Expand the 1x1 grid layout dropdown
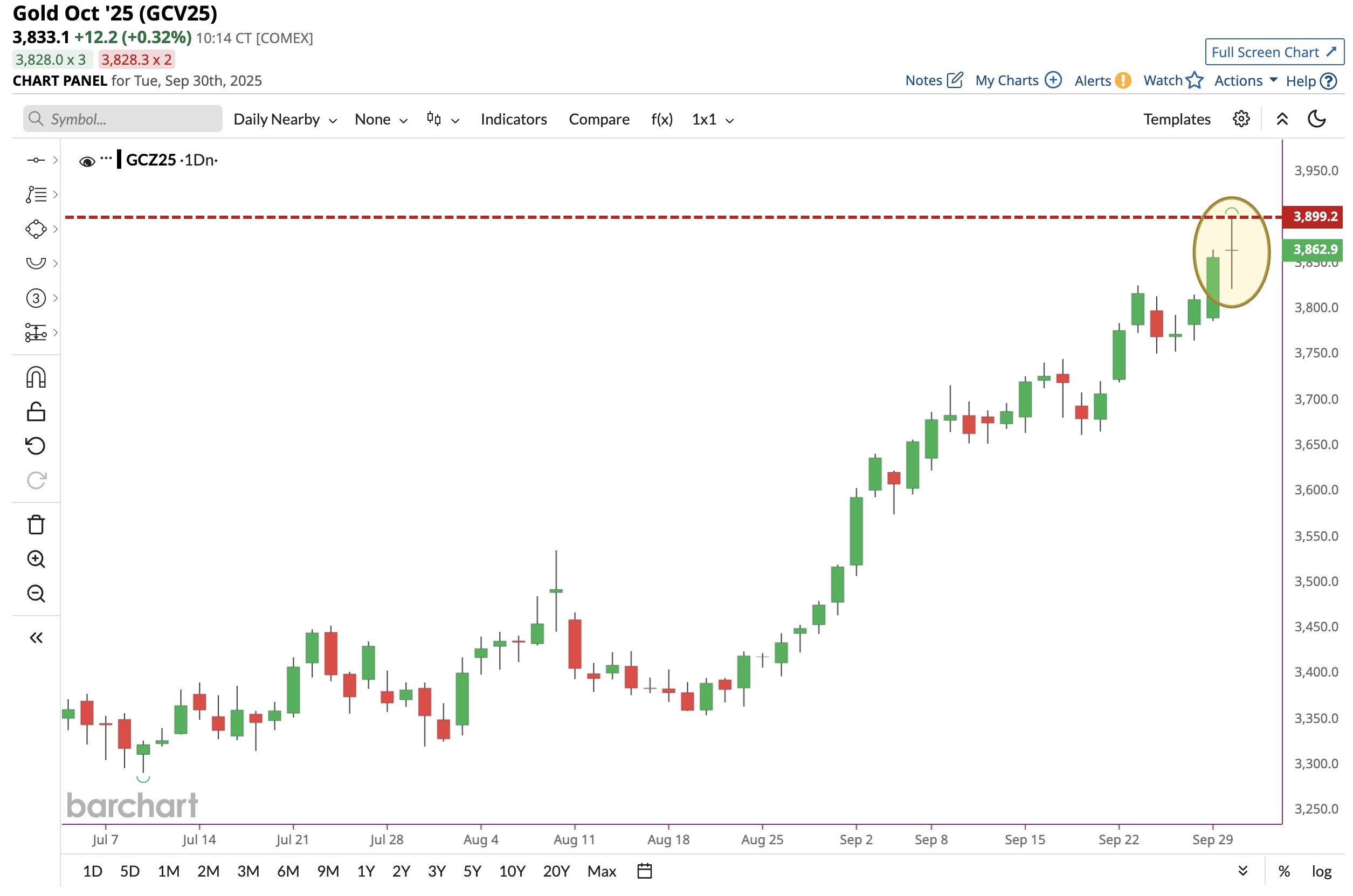1353x896 pixels. pyautogui.click(x=712, y=120)
